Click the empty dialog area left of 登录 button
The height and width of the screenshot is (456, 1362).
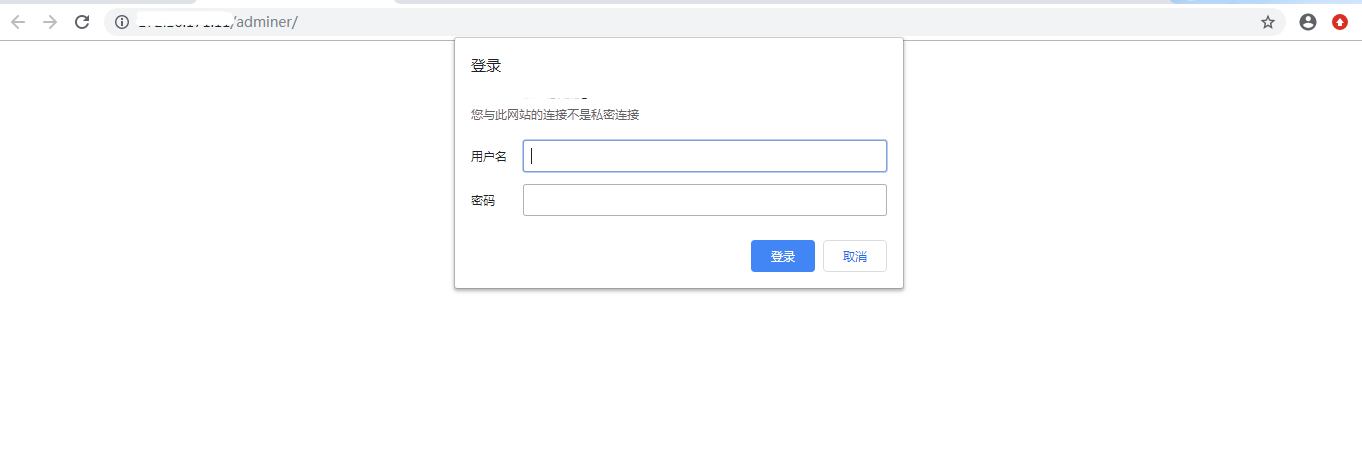click(600, 256)
